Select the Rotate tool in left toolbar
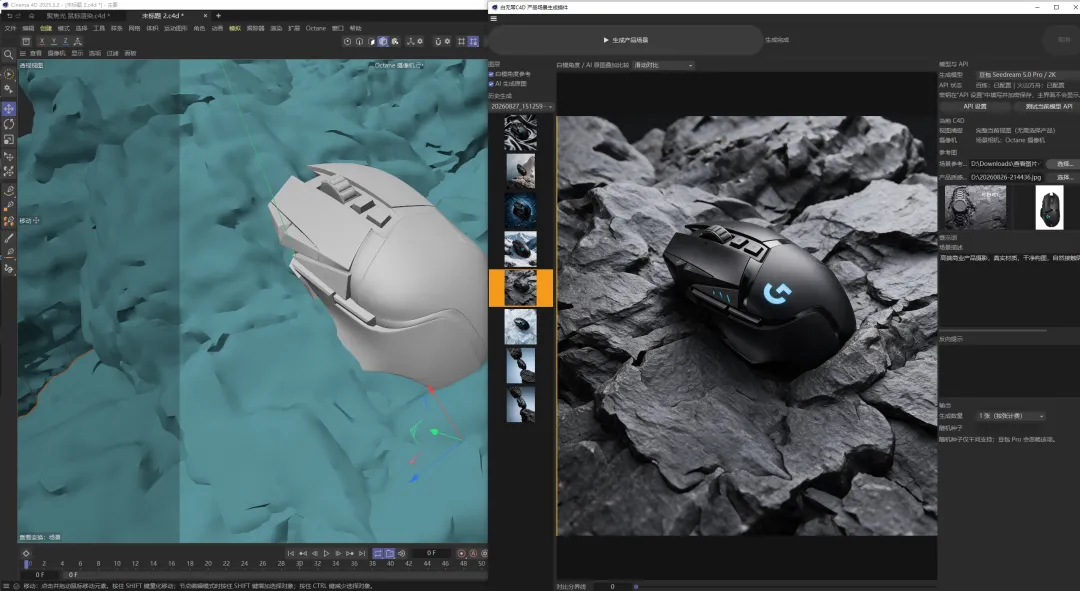This screenshot has width=1080, height=591. tap(9, 124)
